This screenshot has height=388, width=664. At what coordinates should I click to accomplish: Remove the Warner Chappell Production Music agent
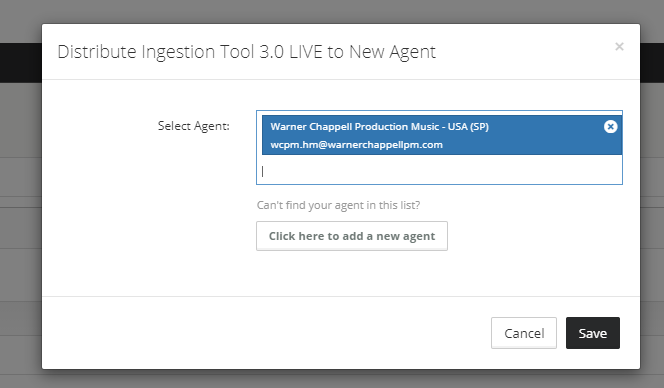(x=610, y=127)
